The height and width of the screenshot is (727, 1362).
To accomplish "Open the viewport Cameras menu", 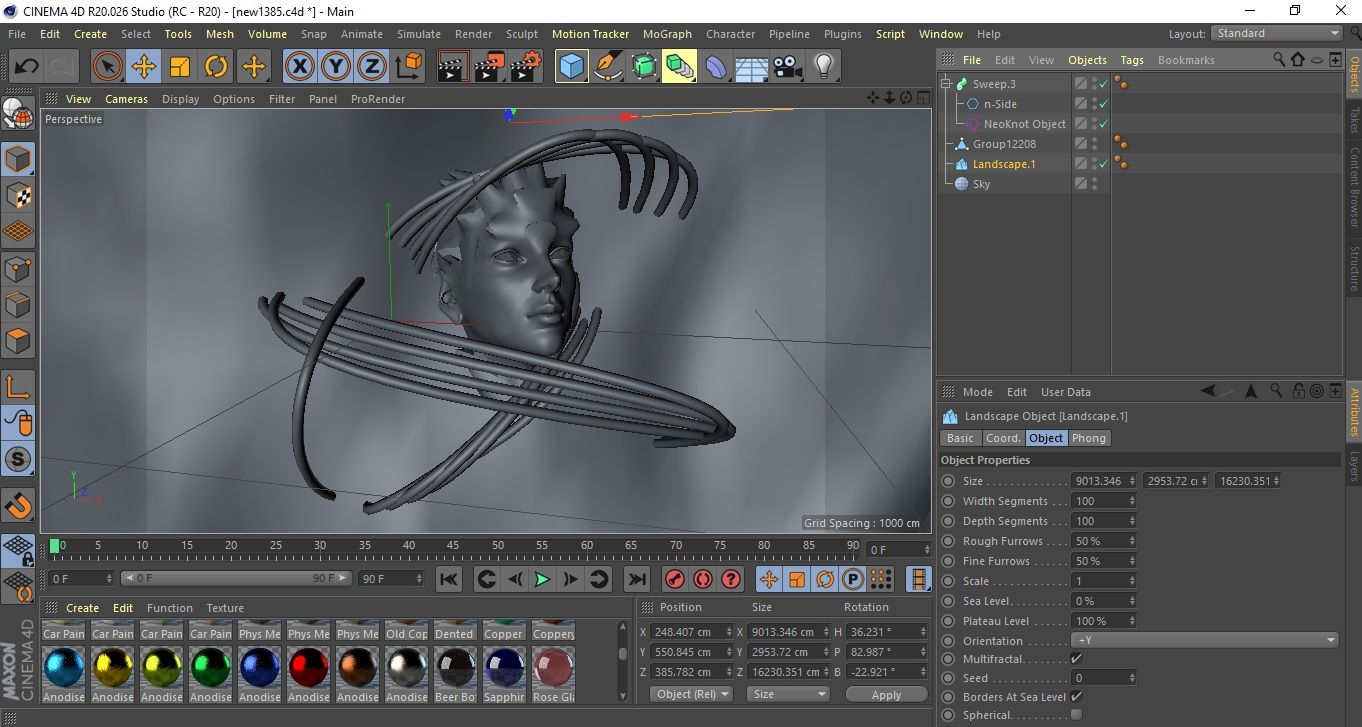I will pyautogui.click(x=126, y=99).
